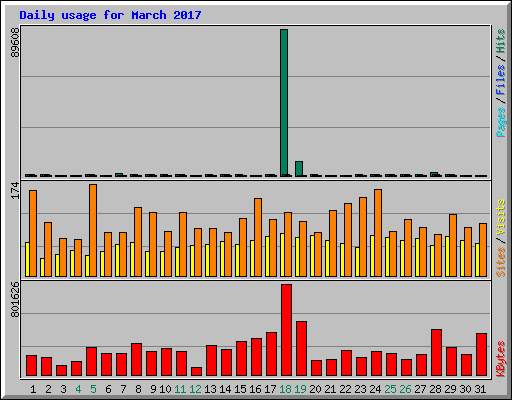Click the 174 axis value
The height and width of the screenshot is (400, 512).
tap(15, 190)
